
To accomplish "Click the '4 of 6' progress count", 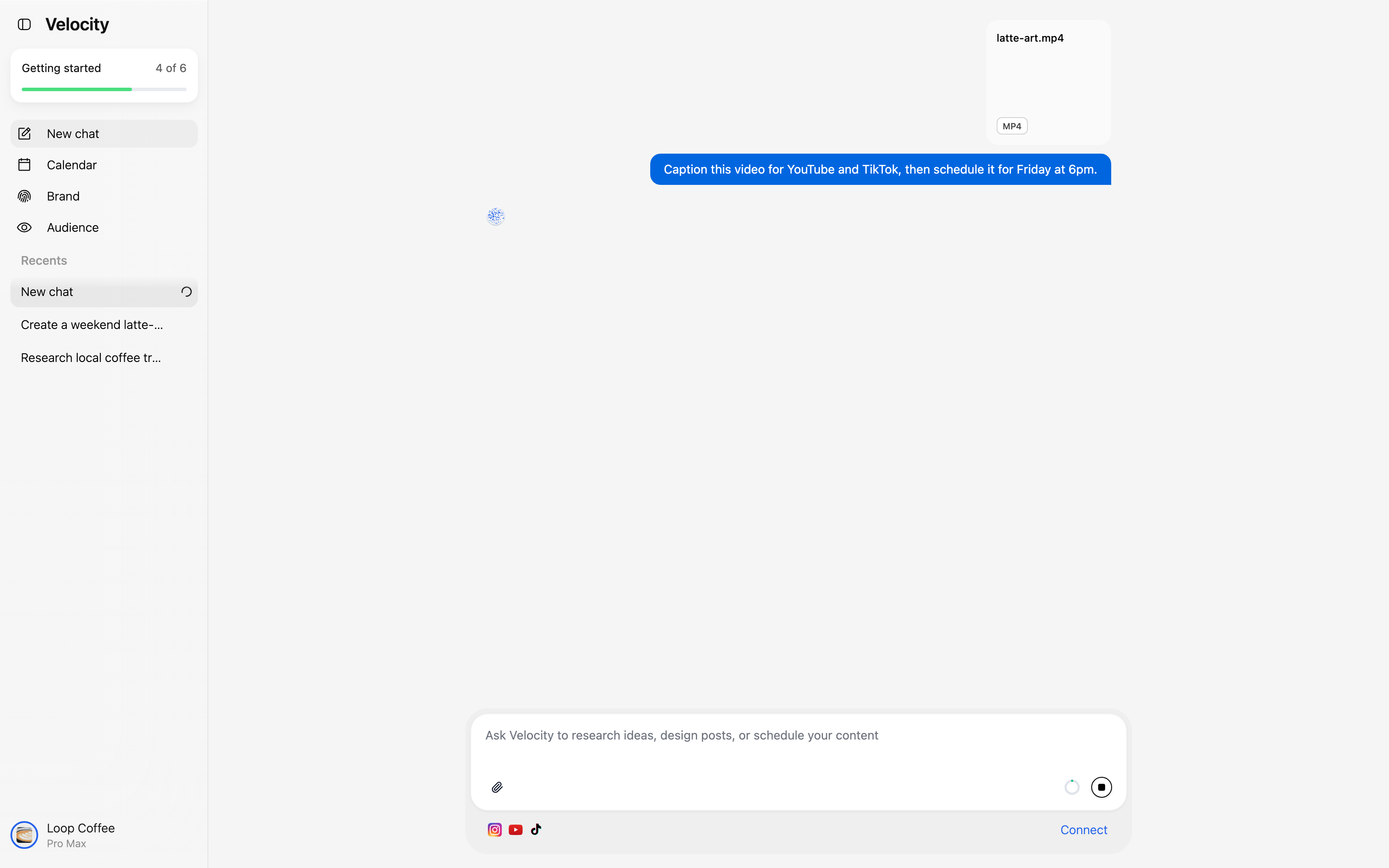I will [171, 68].
